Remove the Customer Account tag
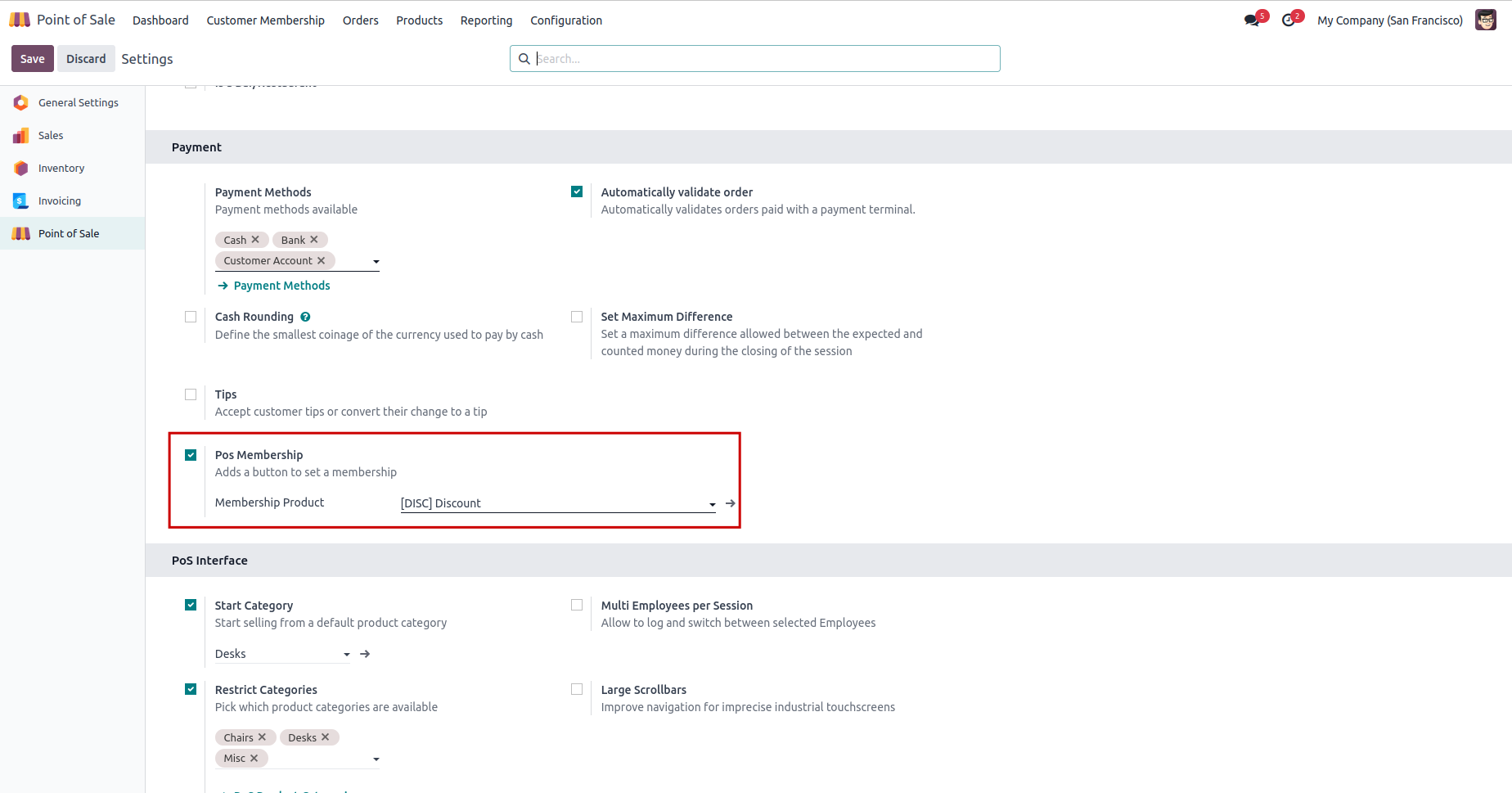The height and width of the screenshot is (793, 1512). [322, 261]
